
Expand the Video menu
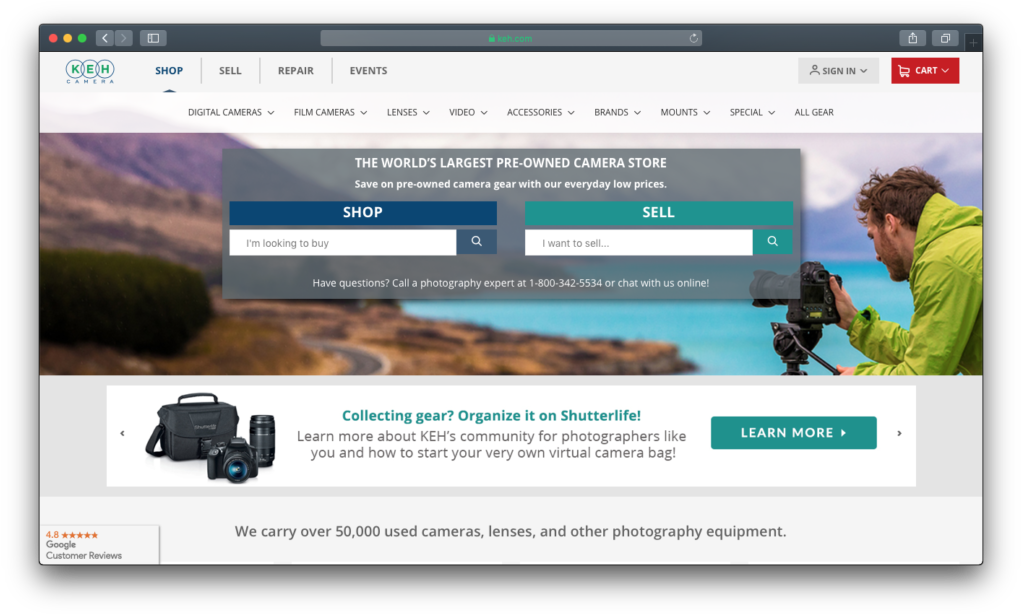[468, 112]
